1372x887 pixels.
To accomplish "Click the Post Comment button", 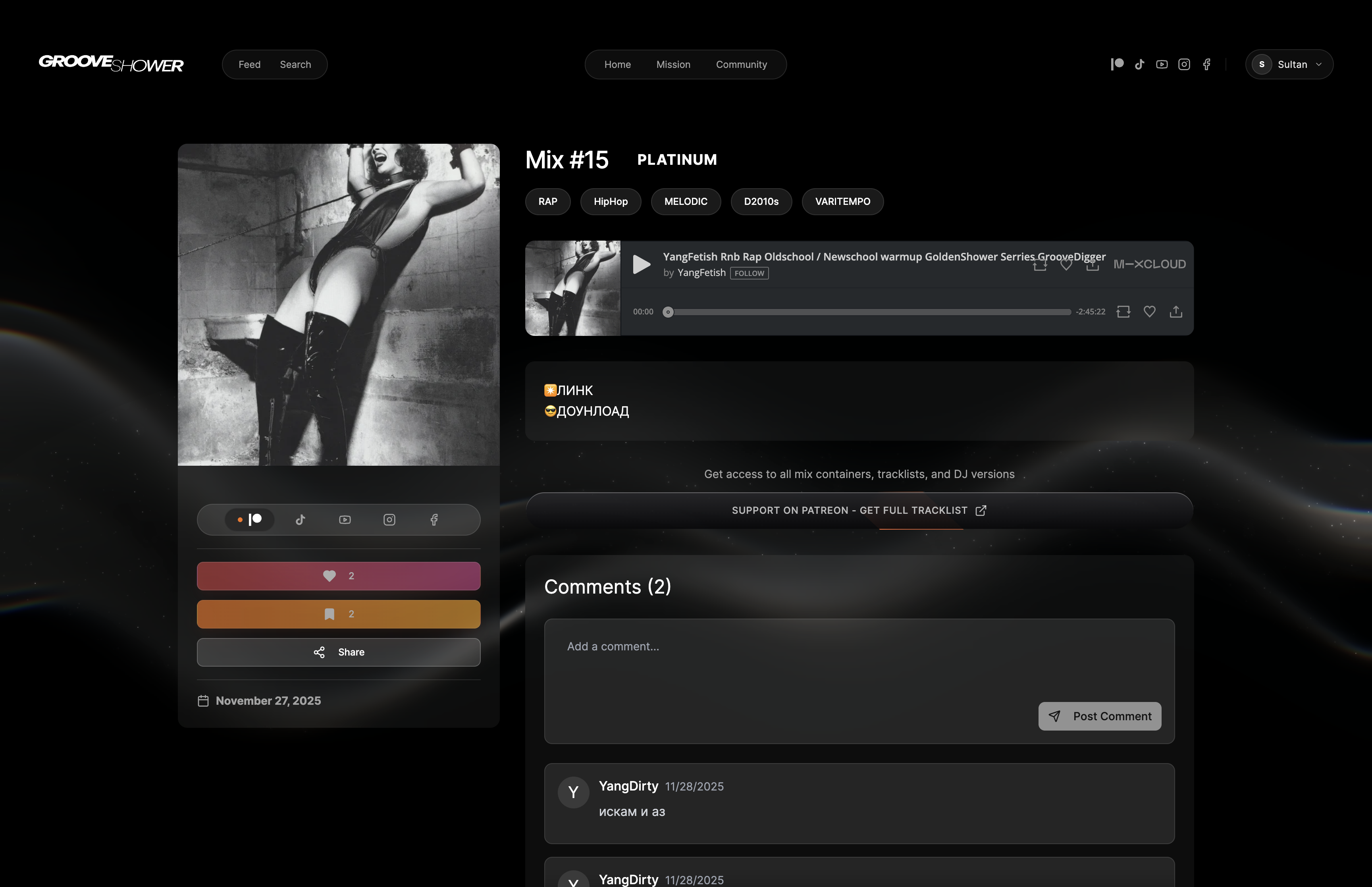I will point(1100,716).
